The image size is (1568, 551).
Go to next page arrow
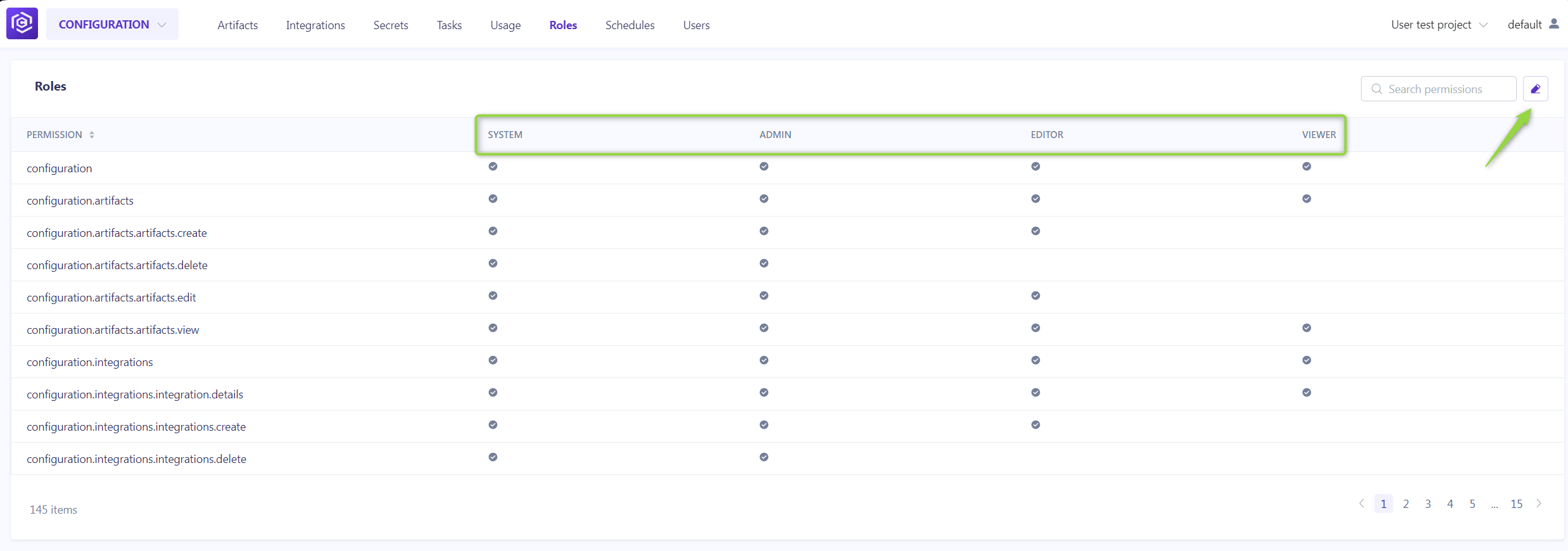coord(1539,503)
